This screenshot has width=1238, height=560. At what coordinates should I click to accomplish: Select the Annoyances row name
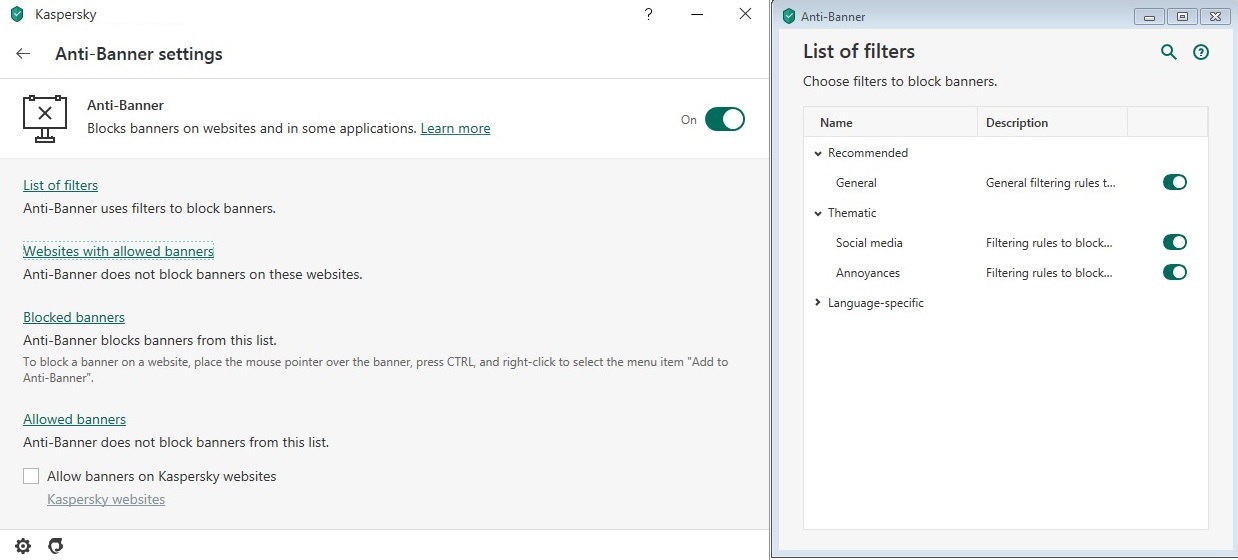point(868,273)
